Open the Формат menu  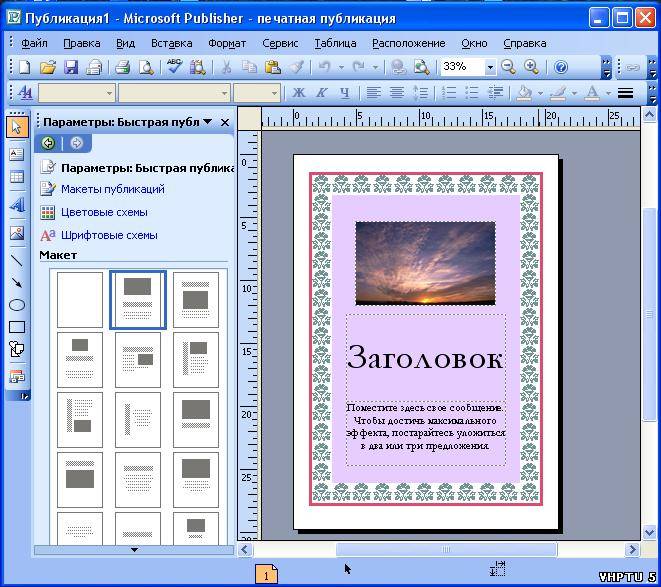coord(227,43)
